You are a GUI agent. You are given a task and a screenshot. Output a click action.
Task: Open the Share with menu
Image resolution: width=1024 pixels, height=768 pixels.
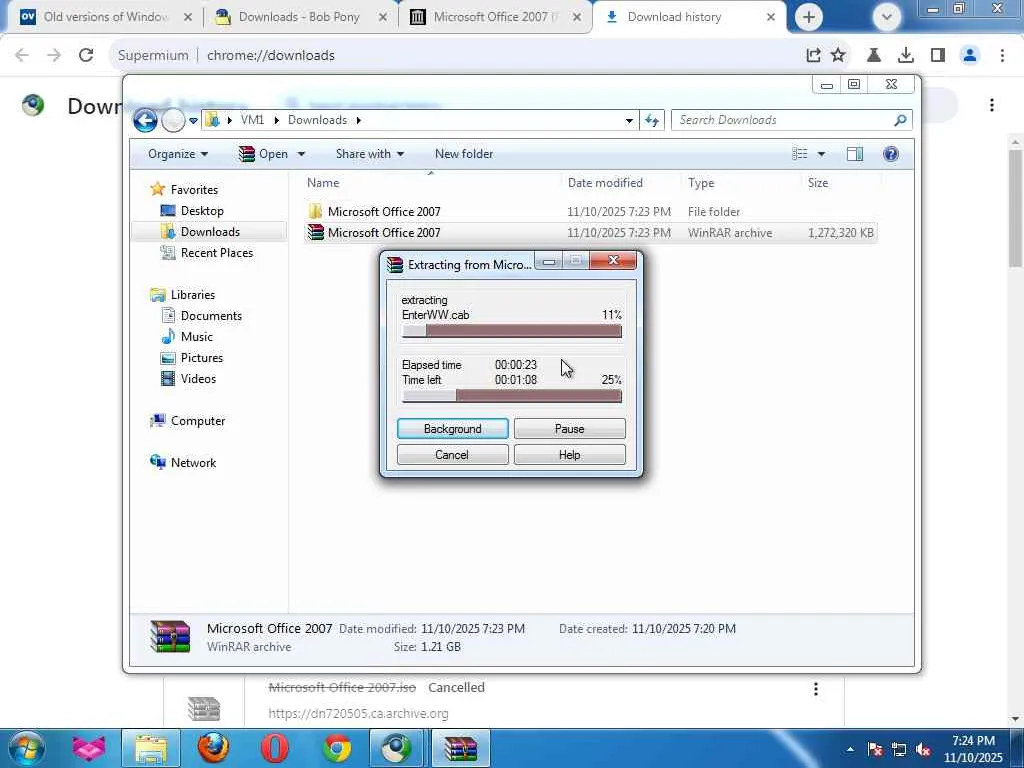370,154
